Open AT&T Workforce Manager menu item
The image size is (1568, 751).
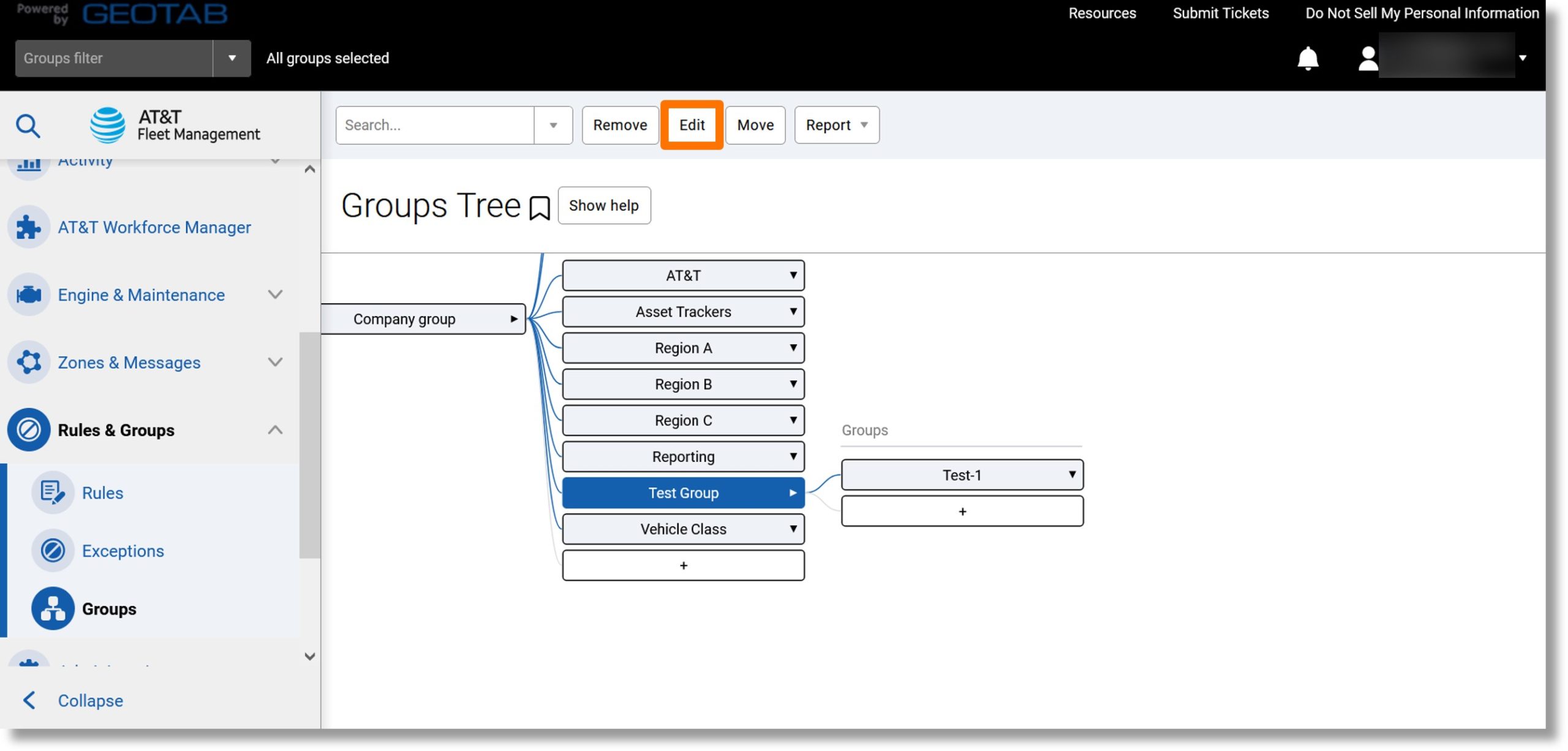pos(154,227)
